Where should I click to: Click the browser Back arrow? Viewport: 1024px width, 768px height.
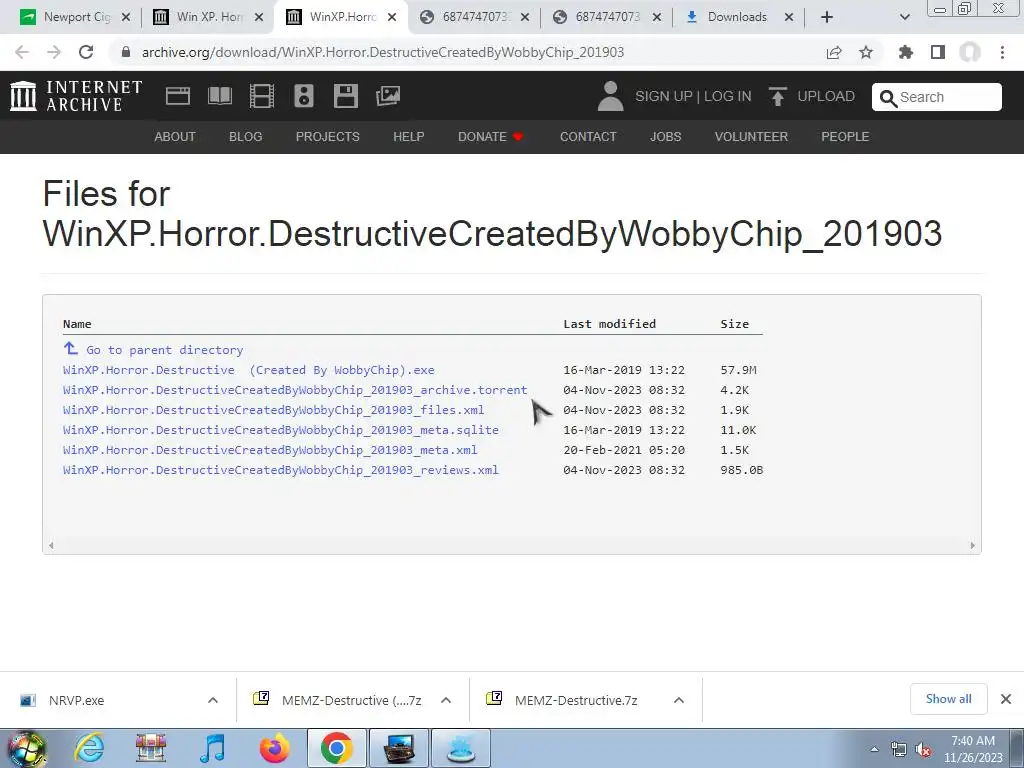tap(22, 52)
